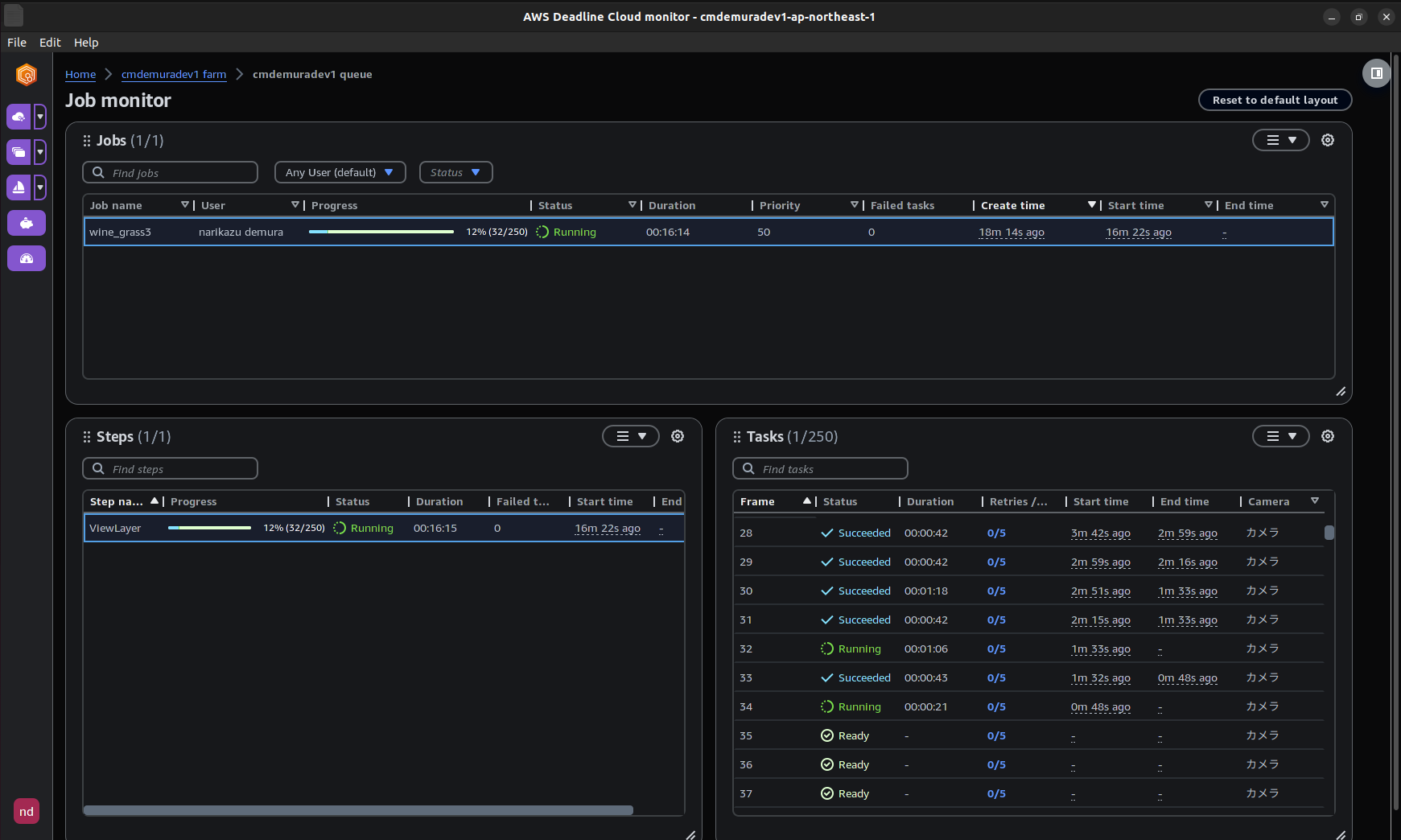Click the orange Deadline Cloud logo icon
Image resolution: width=1401 pixels, height=840 pixels.
[27, 75]
